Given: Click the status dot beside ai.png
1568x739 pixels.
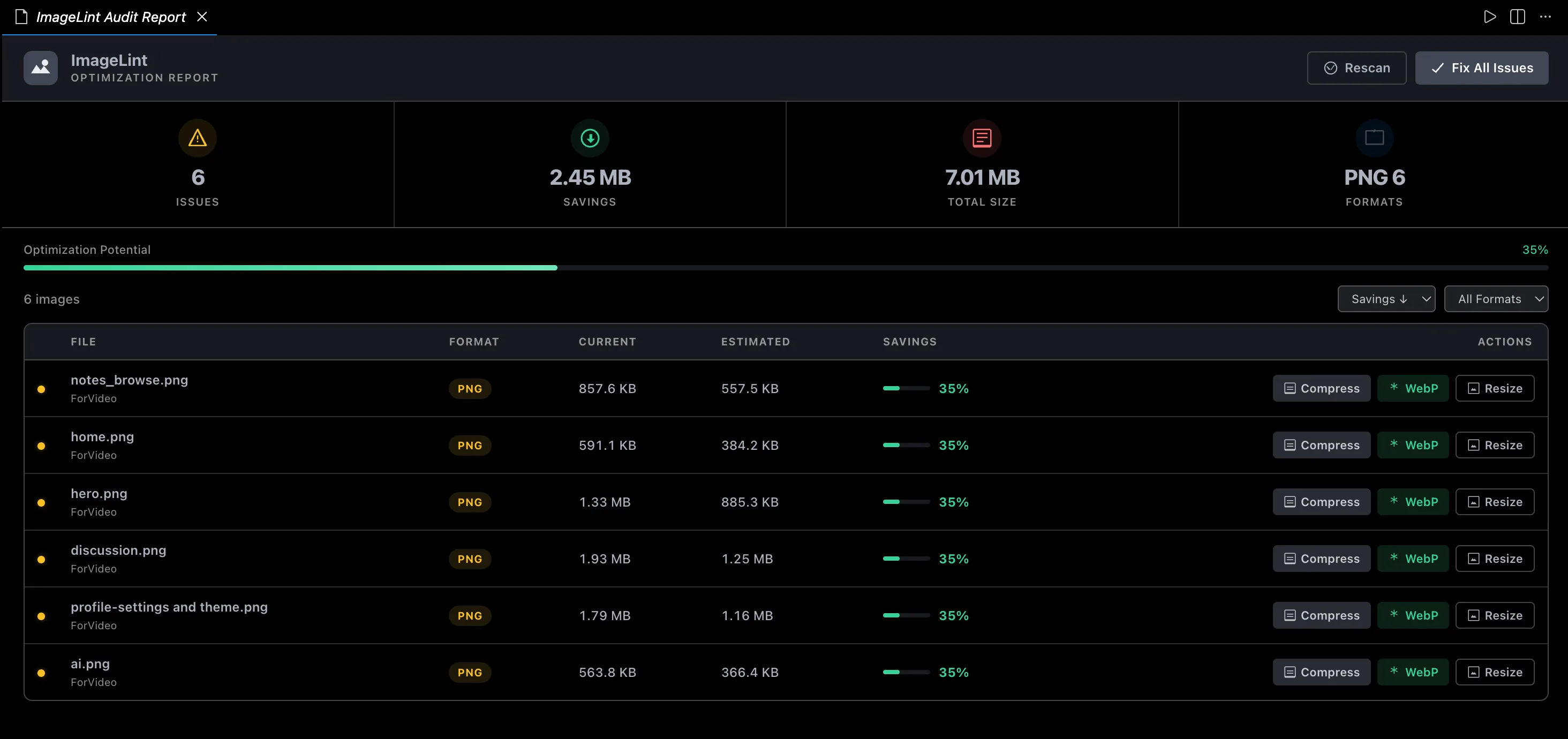Looking at the screenshot, I should 41,673.
